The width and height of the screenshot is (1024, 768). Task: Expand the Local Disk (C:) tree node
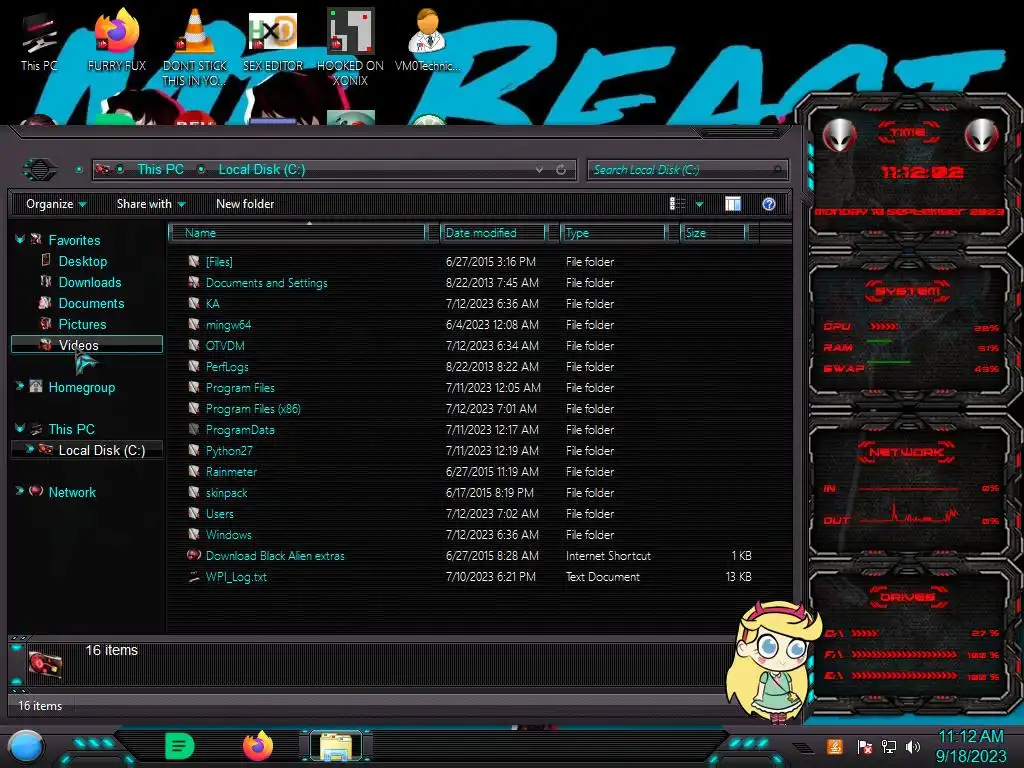coord(29,449)
